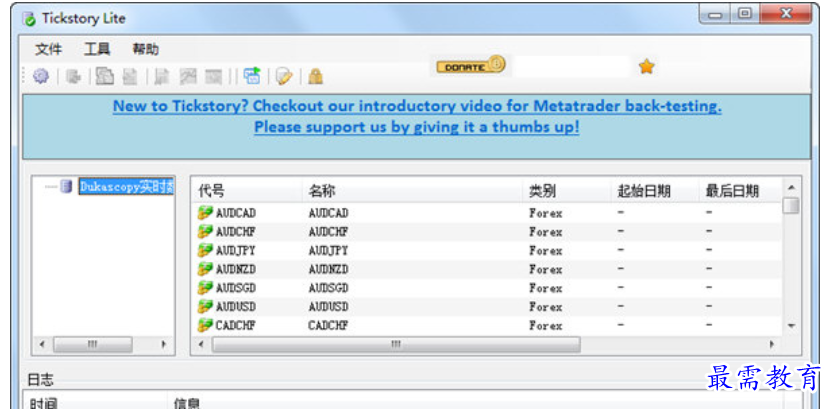Click the symbol list scroll up arrow
829x409 pixels.
tap(791, 188)
